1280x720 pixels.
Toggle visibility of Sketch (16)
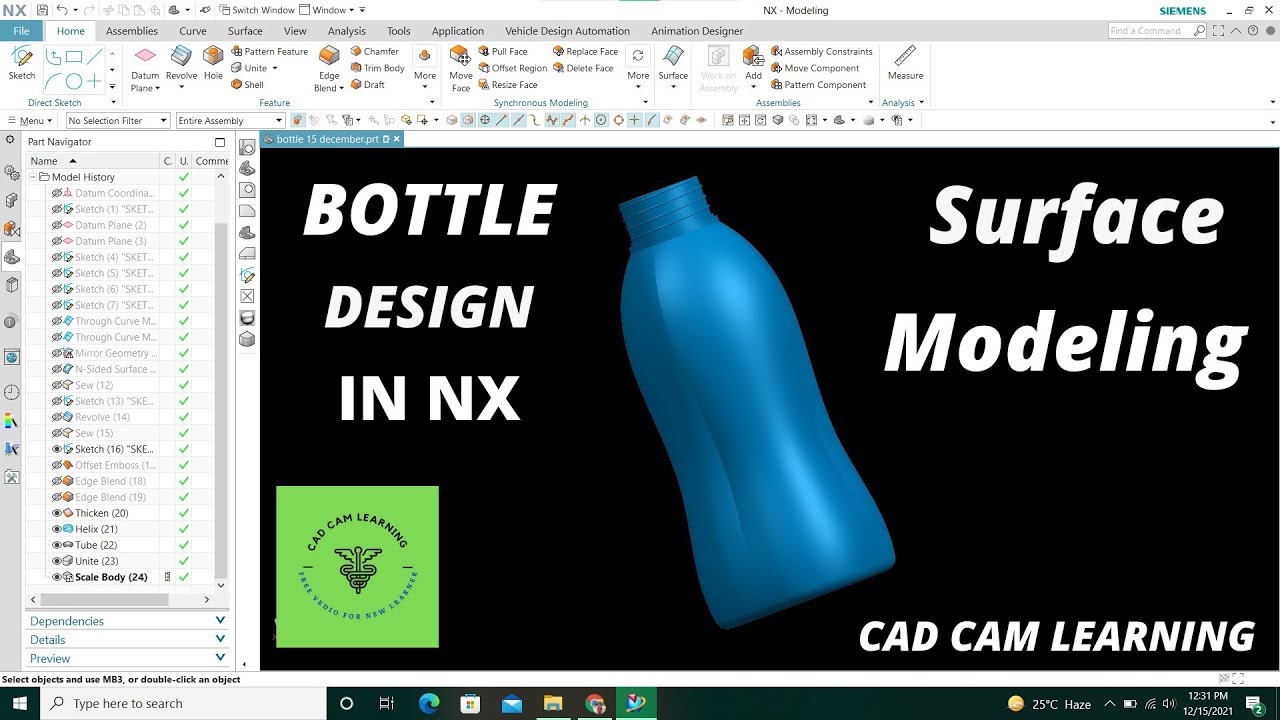[x=57, y=449]
